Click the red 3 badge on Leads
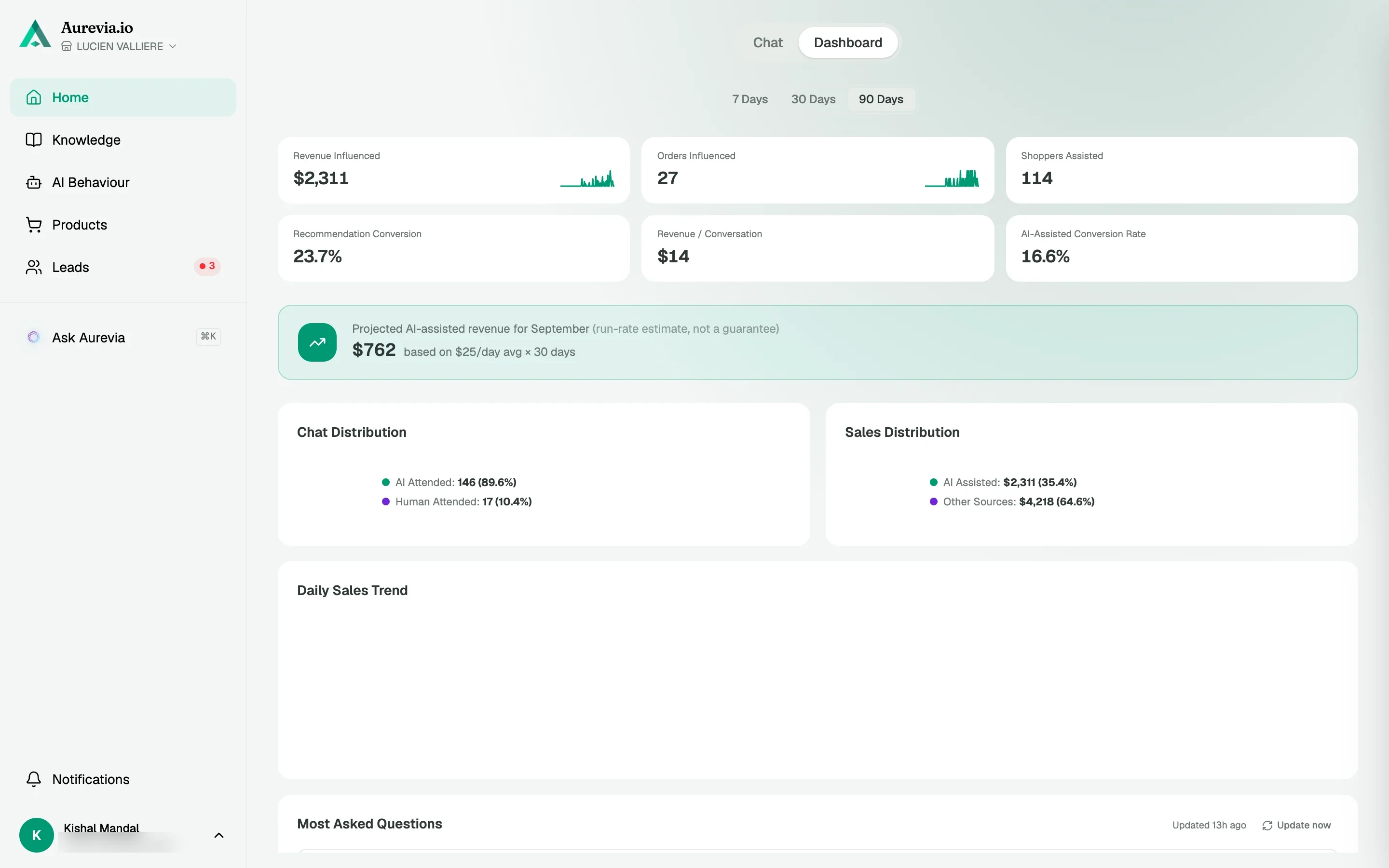This screenshot has height=868, width=1389. click(x=207, y=266)
